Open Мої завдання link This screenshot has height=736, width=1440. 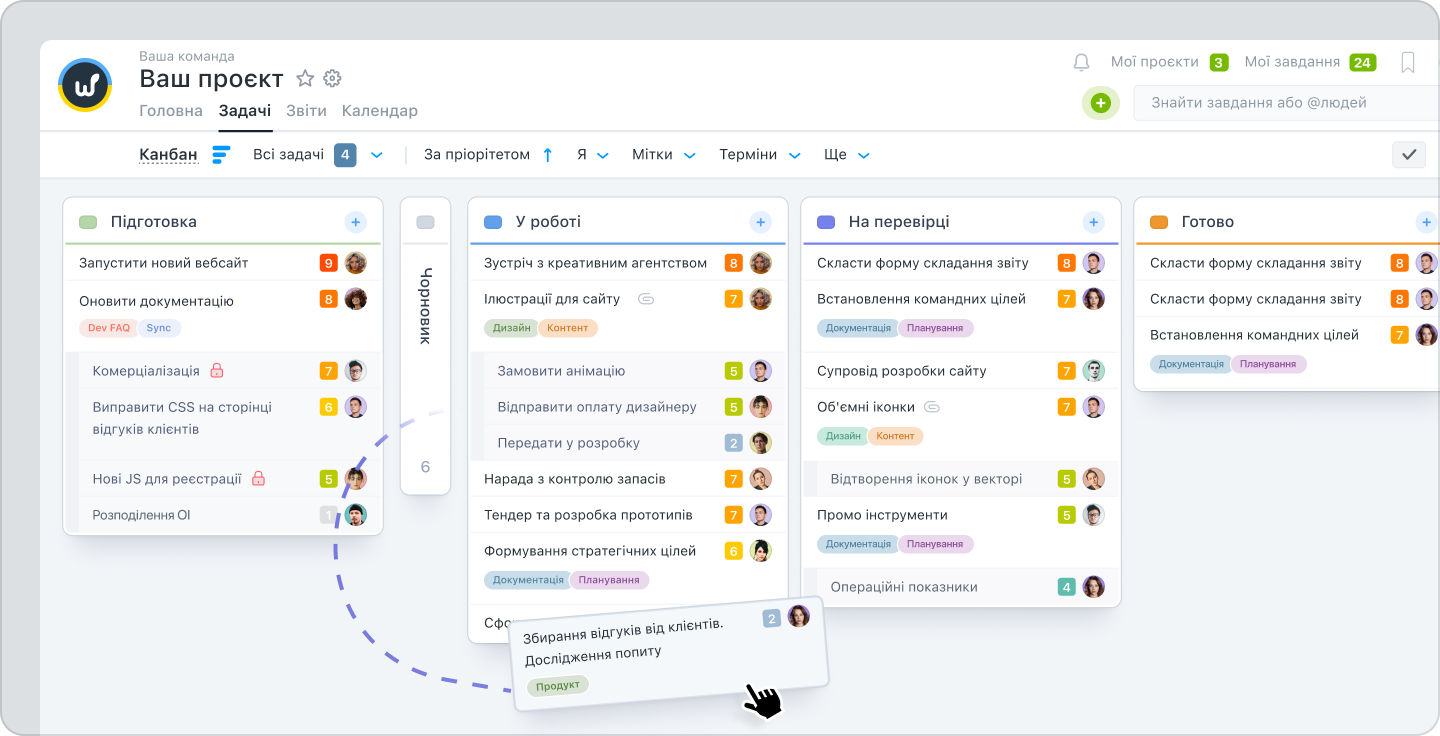pos(1292,62)
